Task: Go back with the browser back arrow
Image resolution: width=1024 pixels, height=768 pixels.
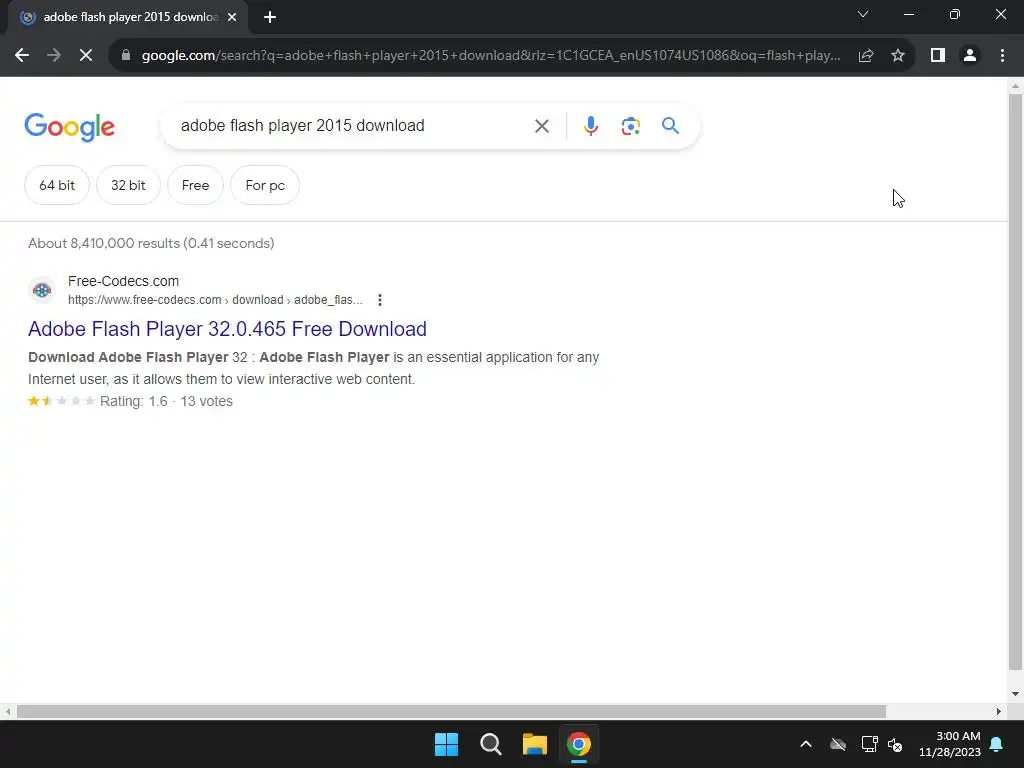Action: click(x=22, y=56)
